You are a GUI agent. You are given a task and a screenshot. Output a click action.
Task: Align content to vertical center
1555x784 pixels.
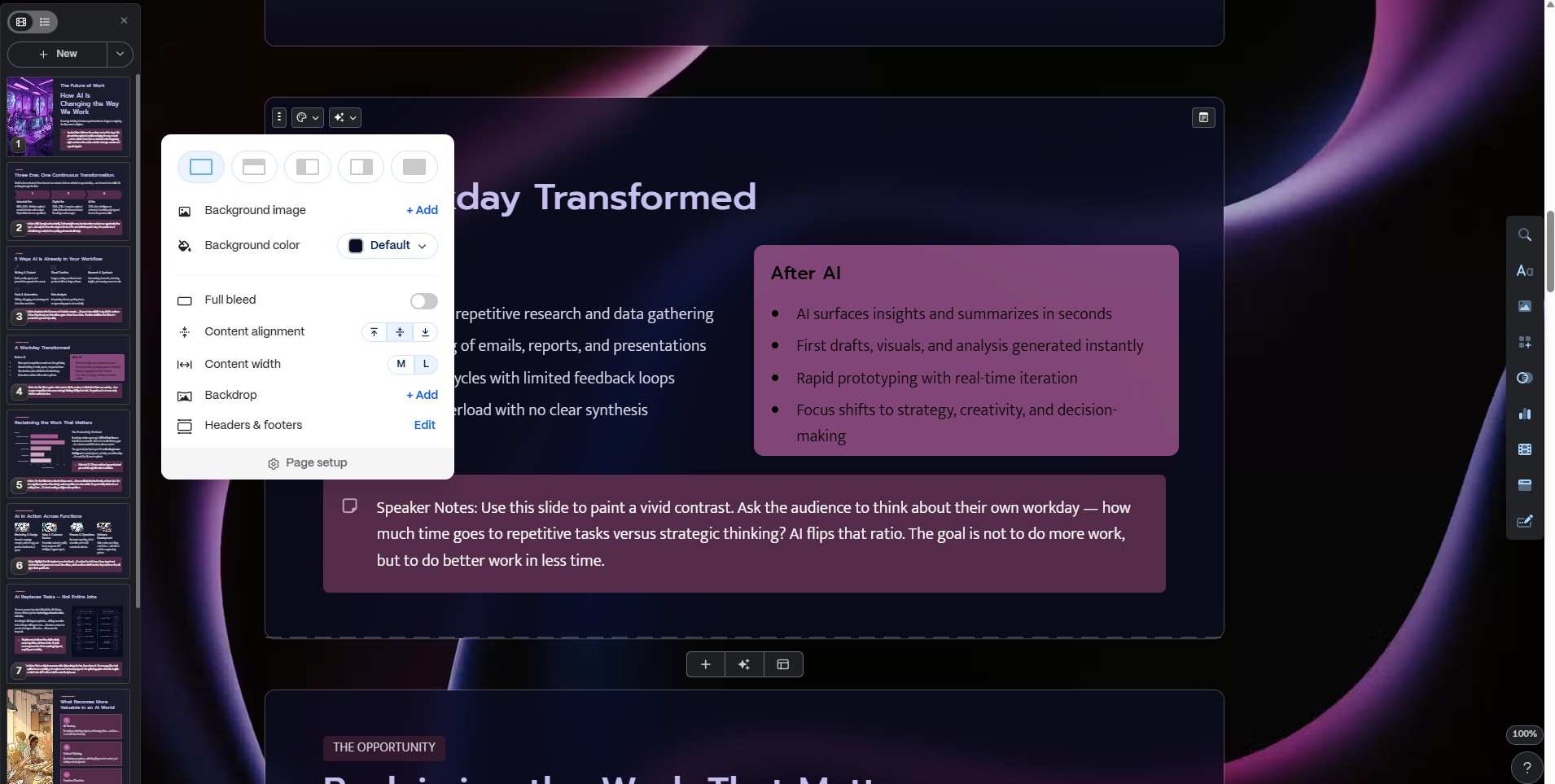point(400,332)
